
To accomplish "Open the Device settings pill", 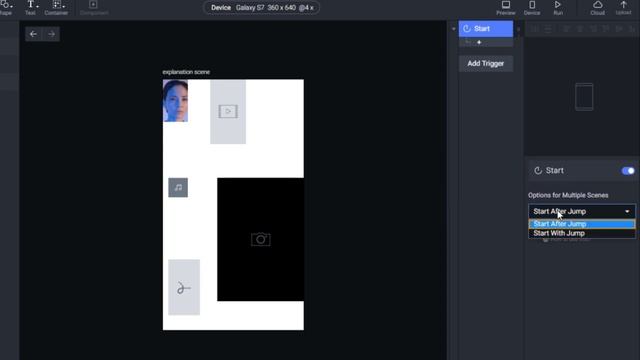I will [262, 8].
